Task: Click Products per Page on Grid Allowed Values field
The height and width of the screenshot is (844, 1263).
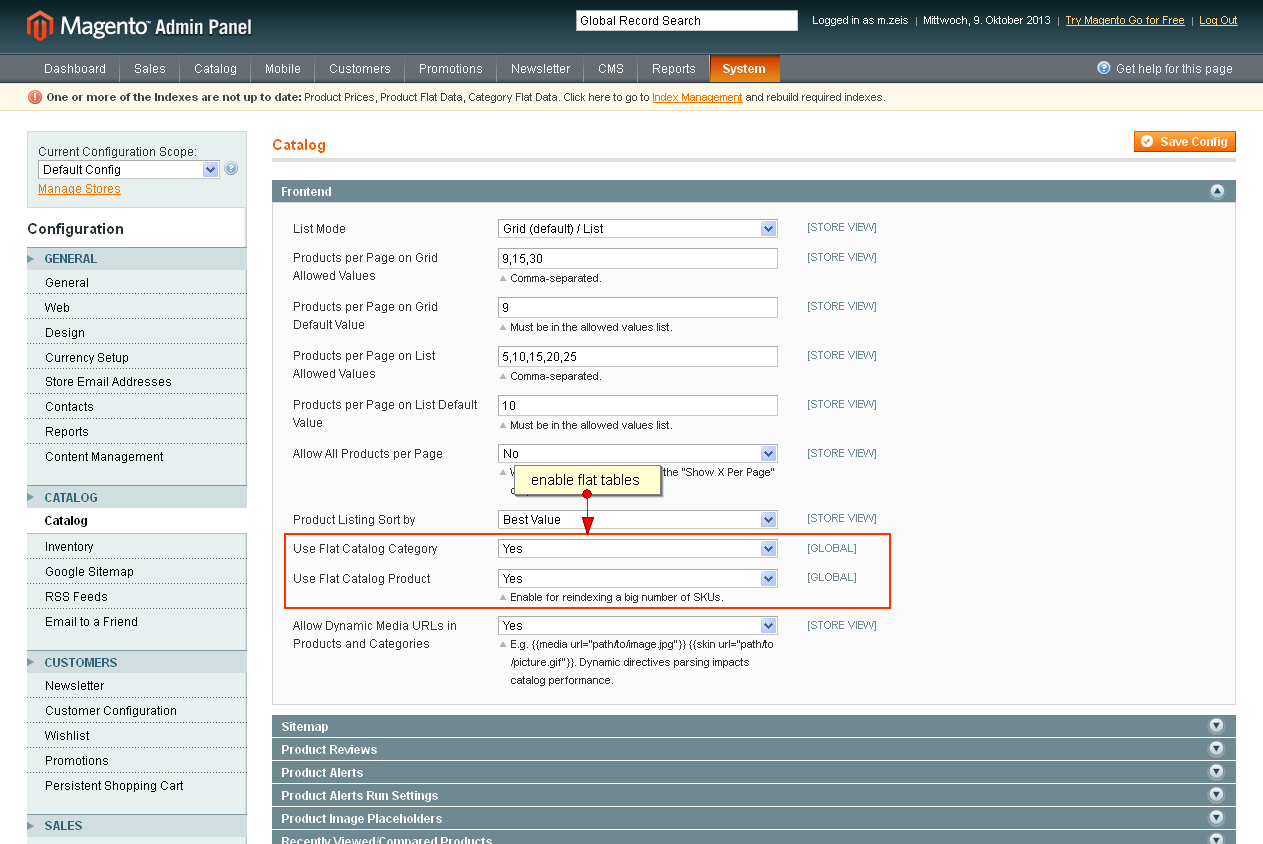Action: point(638,259)
